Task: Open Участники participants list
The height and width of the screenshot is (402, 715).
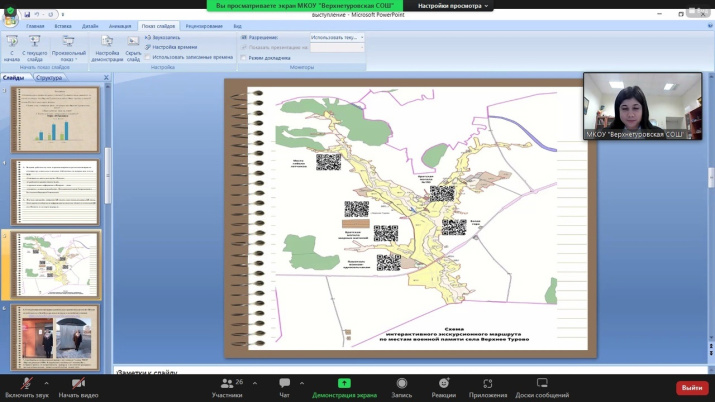Action: (227, 384)
